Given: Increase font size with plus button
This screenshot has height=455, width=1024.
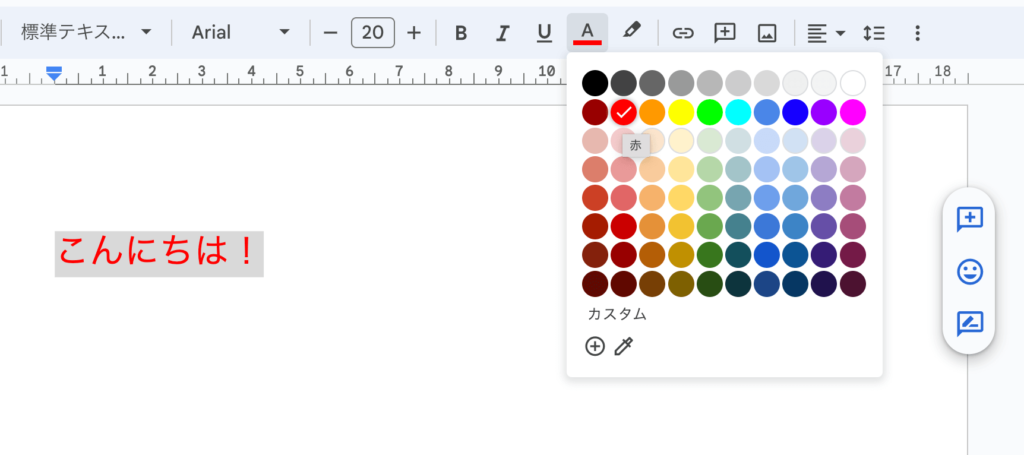Looking at the screenshot, I should tap(414, 33).
